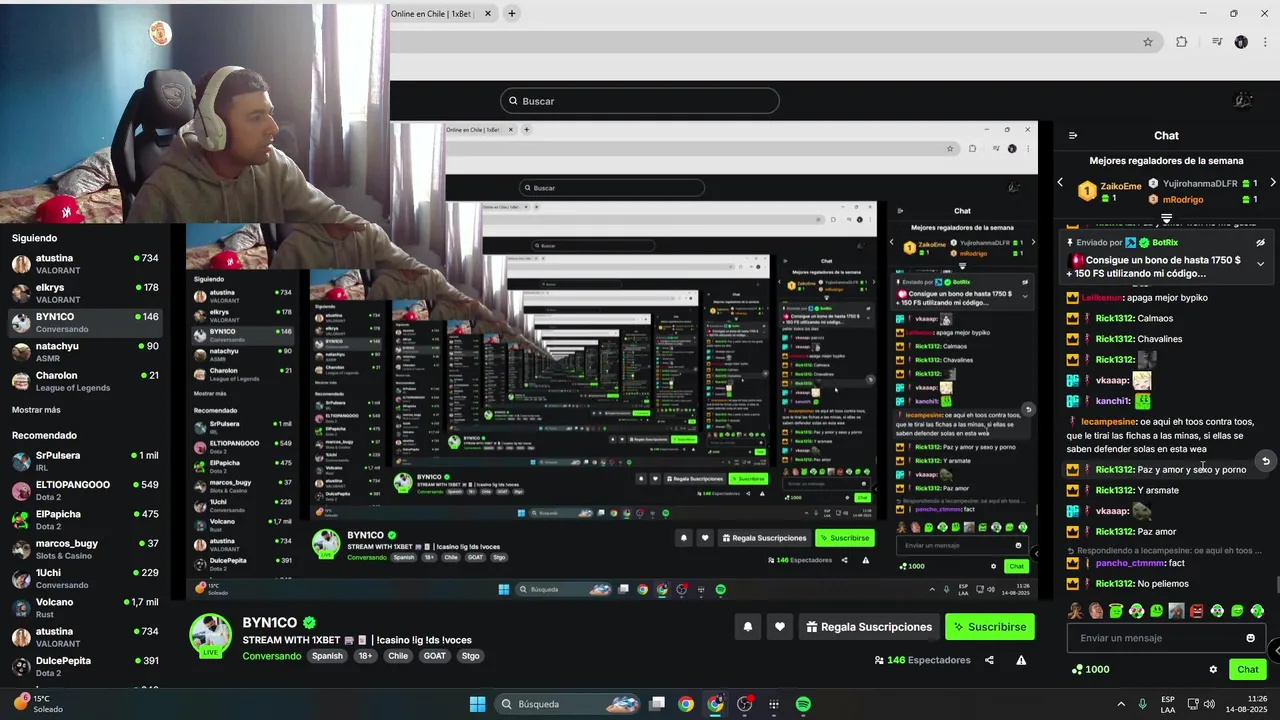Screen dimensions: 1280x720
Task: Open Task View on the taskbar
Action: [x=657, y=704]
